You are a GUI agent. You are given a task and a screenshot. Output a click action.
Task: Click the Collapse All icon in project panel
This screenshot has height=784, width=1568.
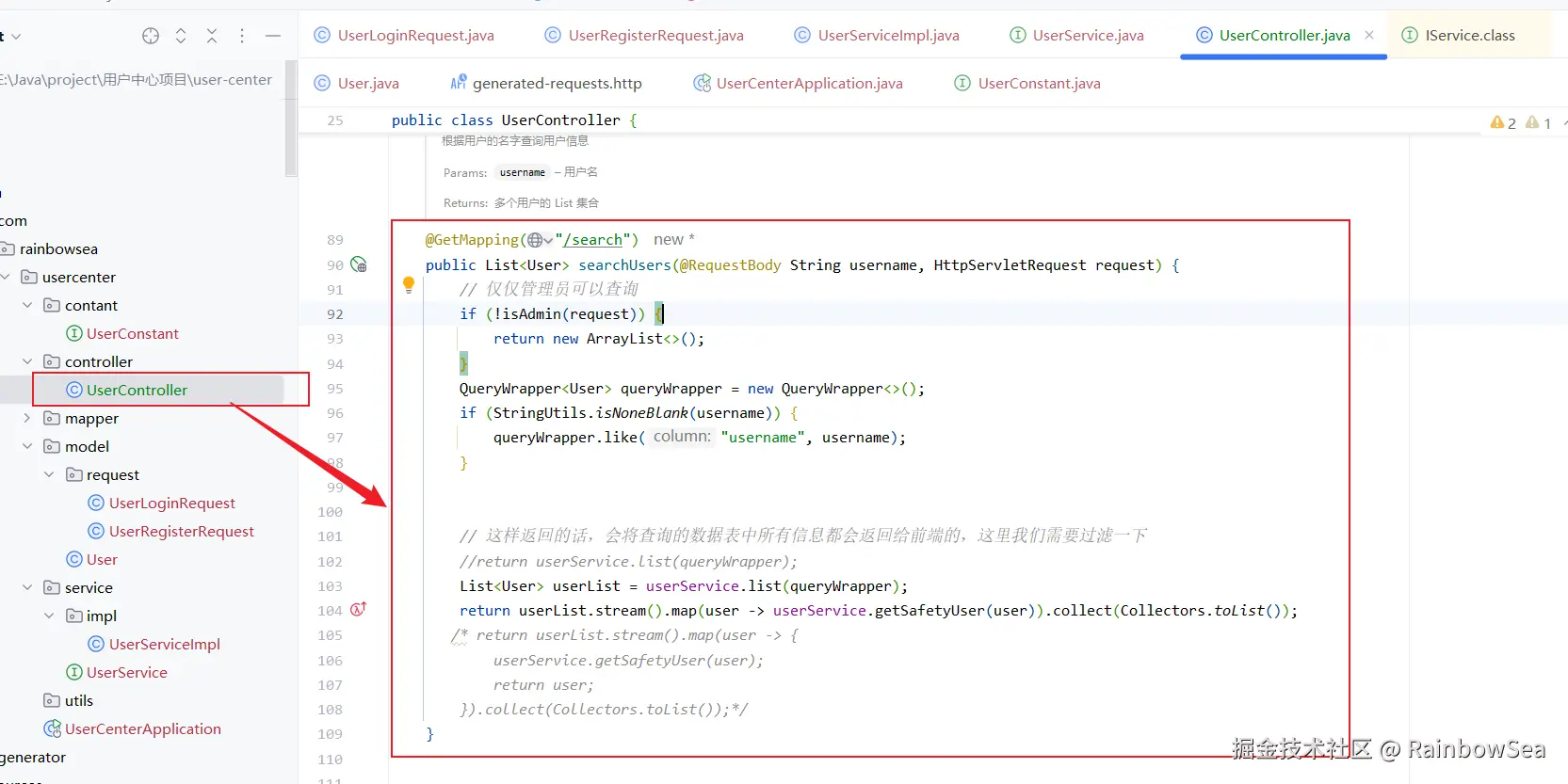(x=212, y=36)
